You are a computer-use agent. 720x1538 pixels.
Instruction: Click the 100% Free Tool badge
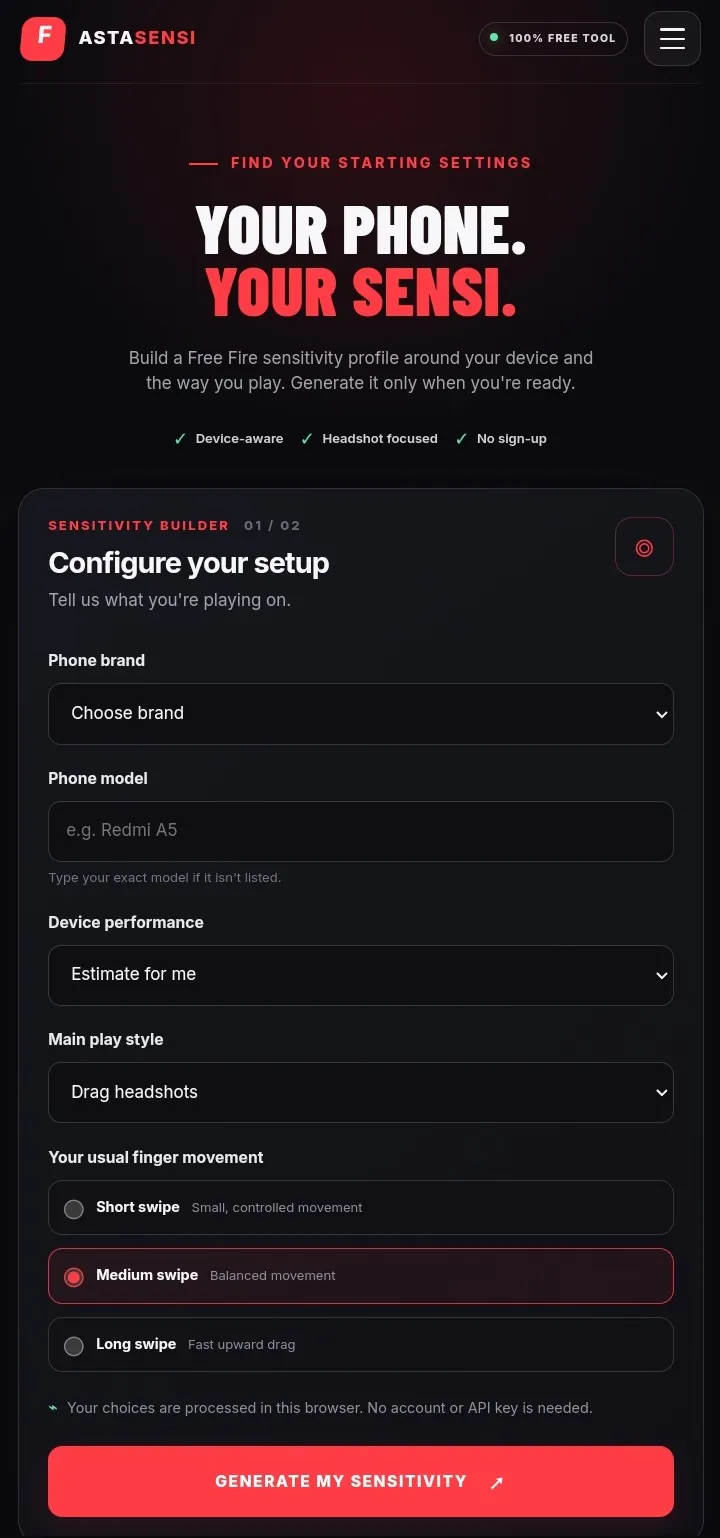click(x=553, y=38)
